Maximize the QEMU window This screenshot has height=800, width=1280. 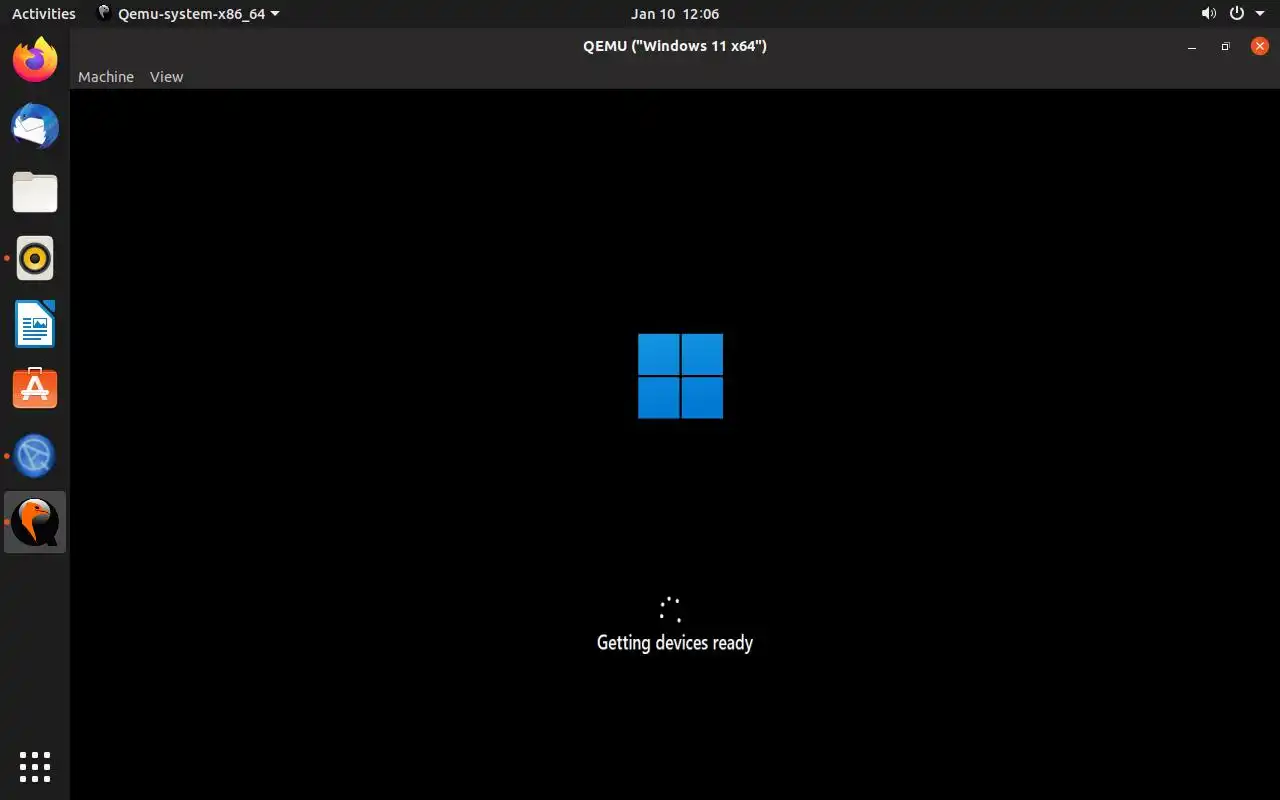coord(1225,46)
